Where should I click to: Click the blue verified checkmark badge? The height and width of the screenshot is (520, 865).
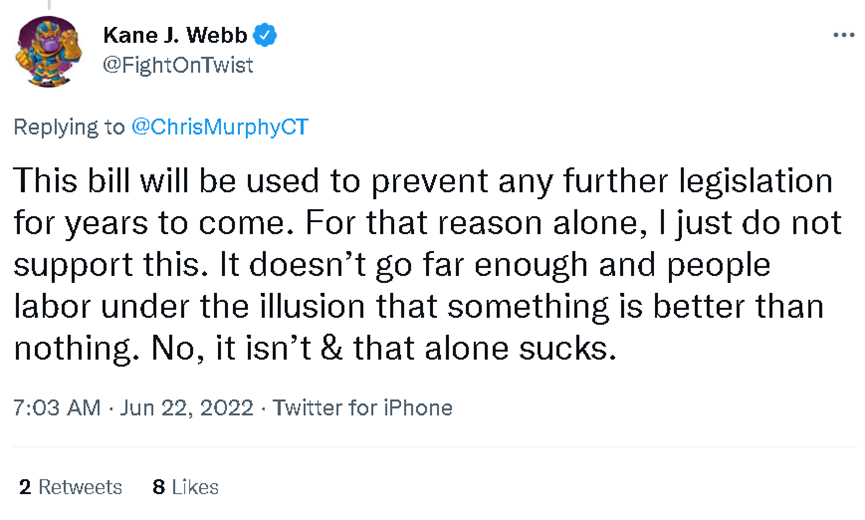point(265,35)
